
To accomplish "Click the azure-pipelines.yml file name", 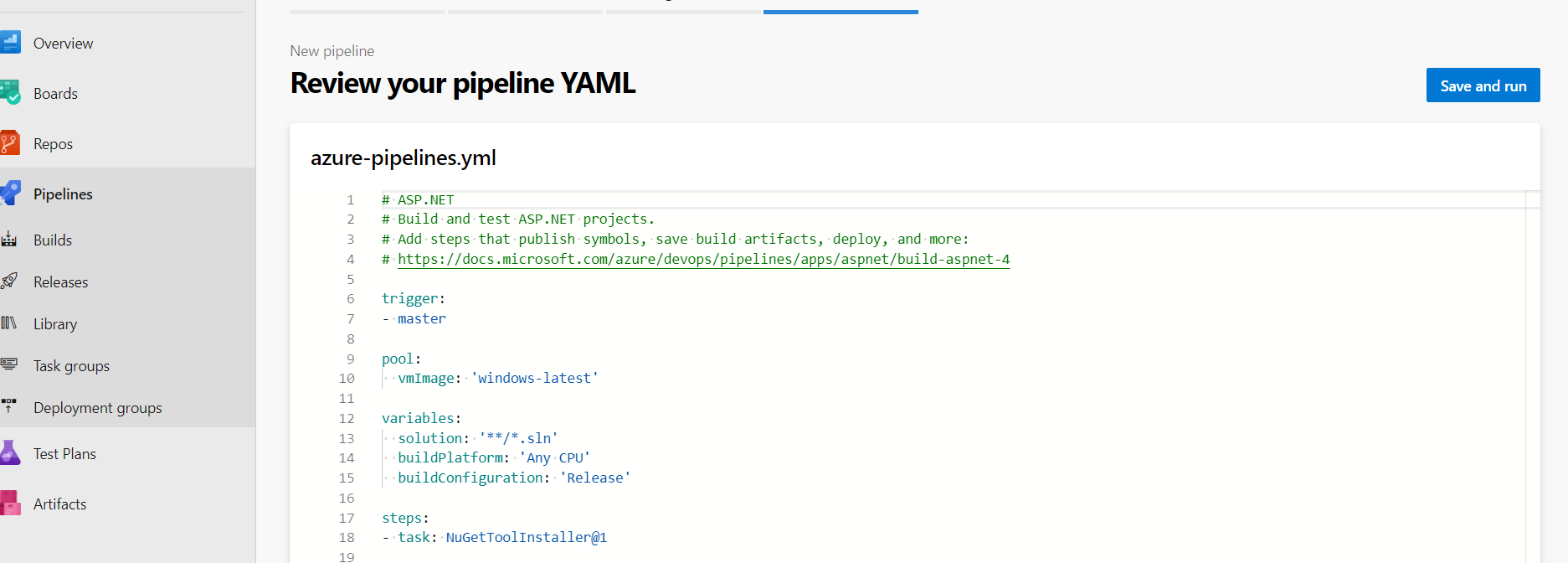I will click(403, 158).
